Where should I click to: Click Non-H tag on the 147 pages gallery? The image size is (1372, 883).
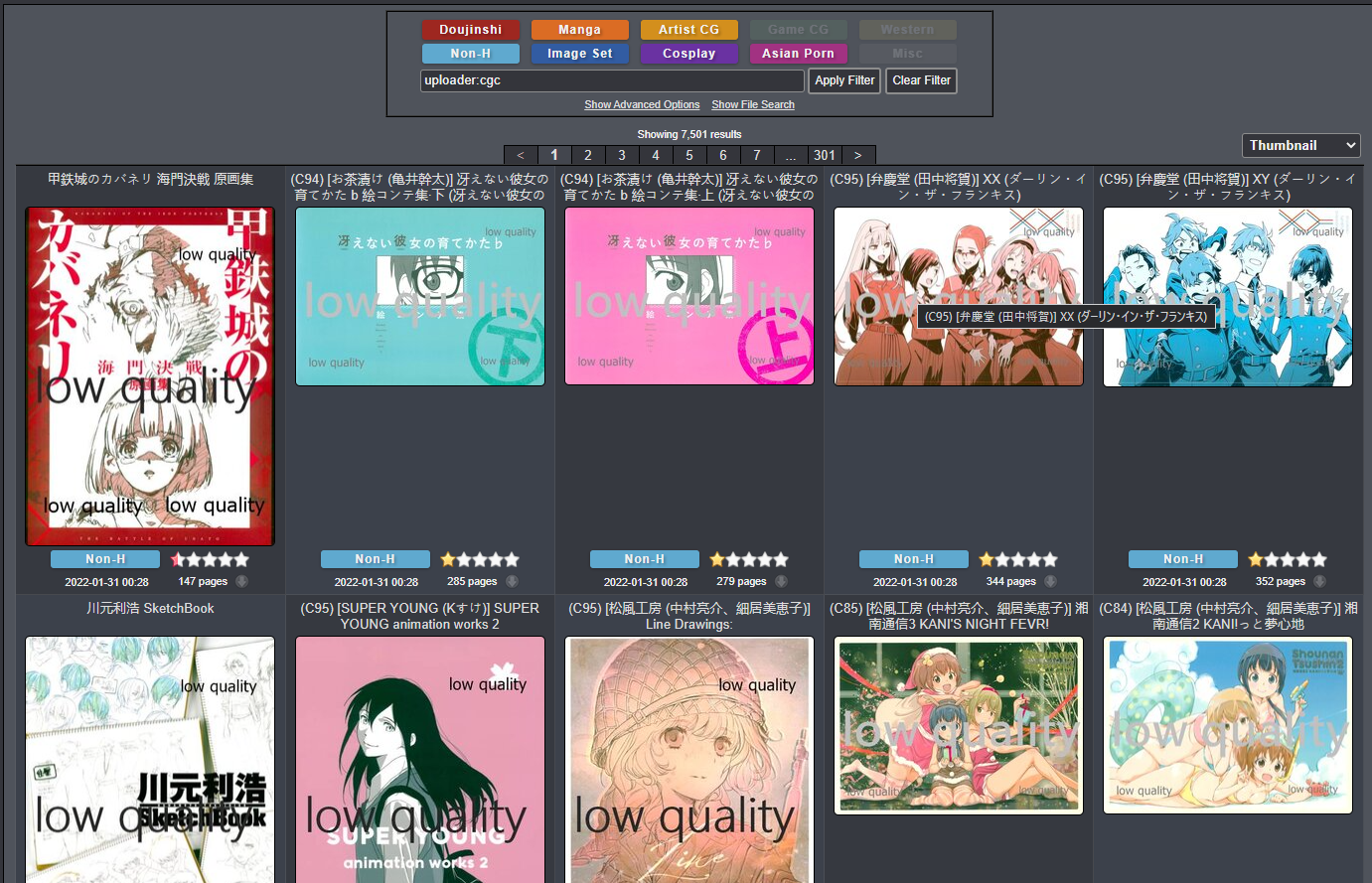click(105, 559)
